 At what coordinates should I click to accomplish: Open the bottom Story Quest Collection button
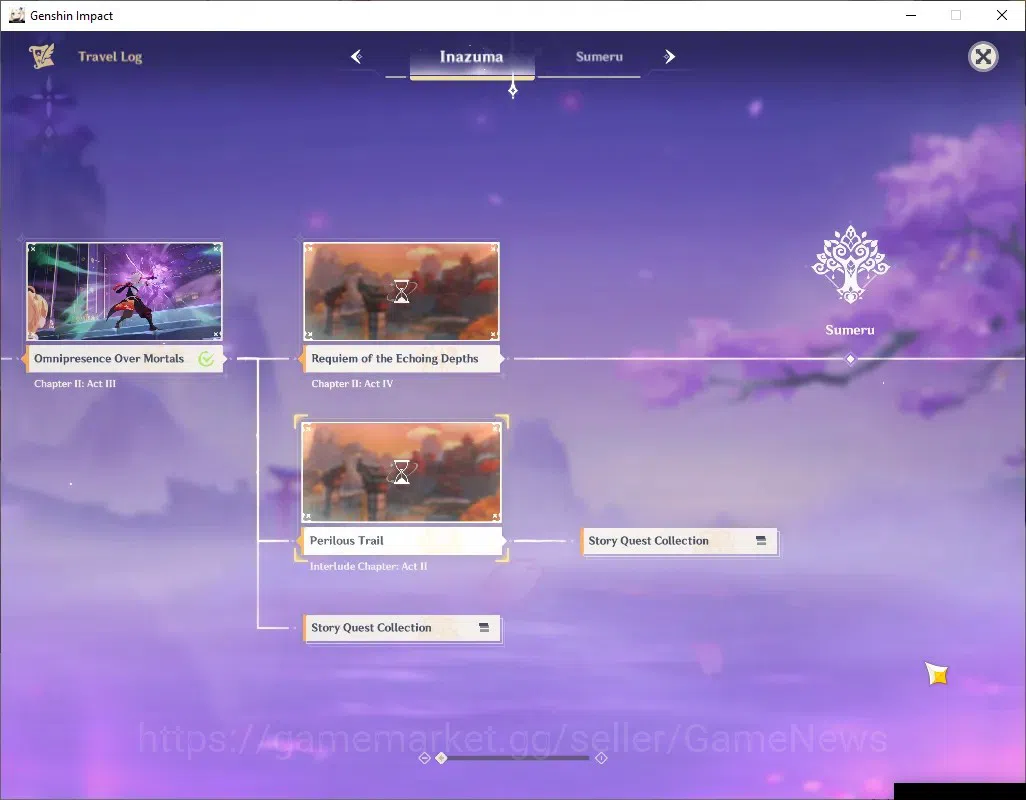tap(402, 628)
